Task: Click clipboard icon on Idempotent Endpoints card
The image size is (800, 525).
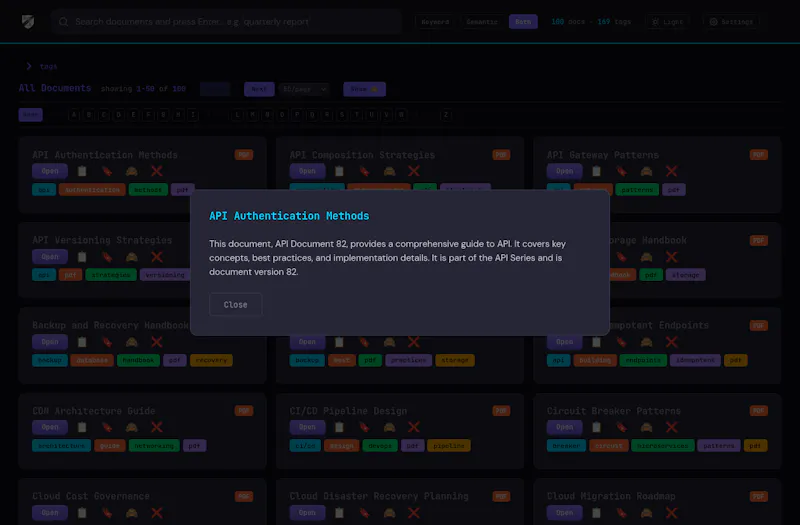Action: (x=596, y=342)
